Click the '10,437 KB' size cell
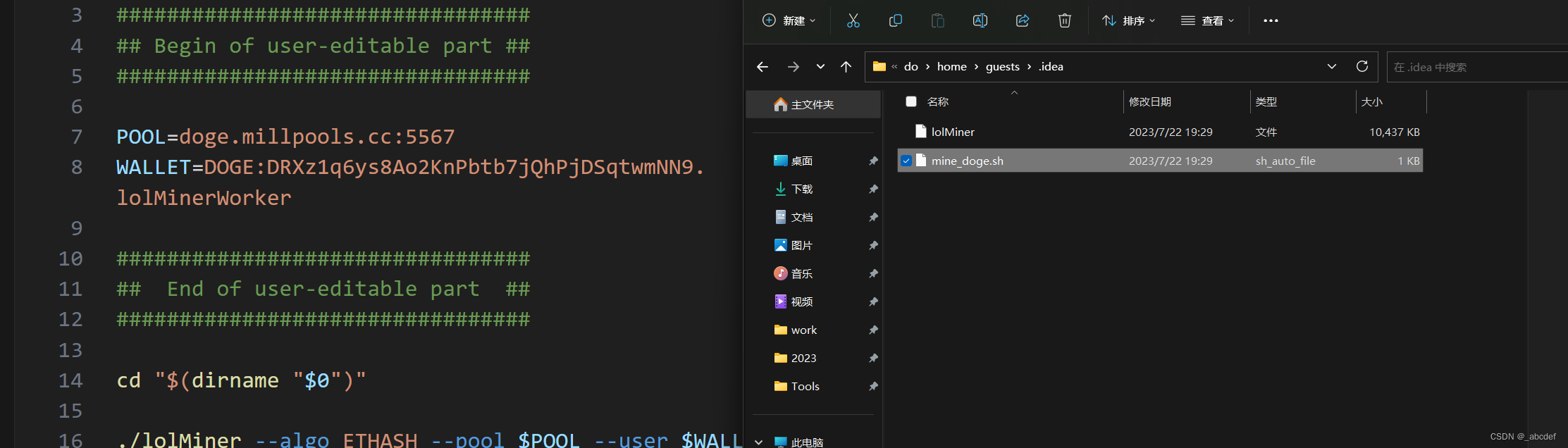 coord(1394,132)
